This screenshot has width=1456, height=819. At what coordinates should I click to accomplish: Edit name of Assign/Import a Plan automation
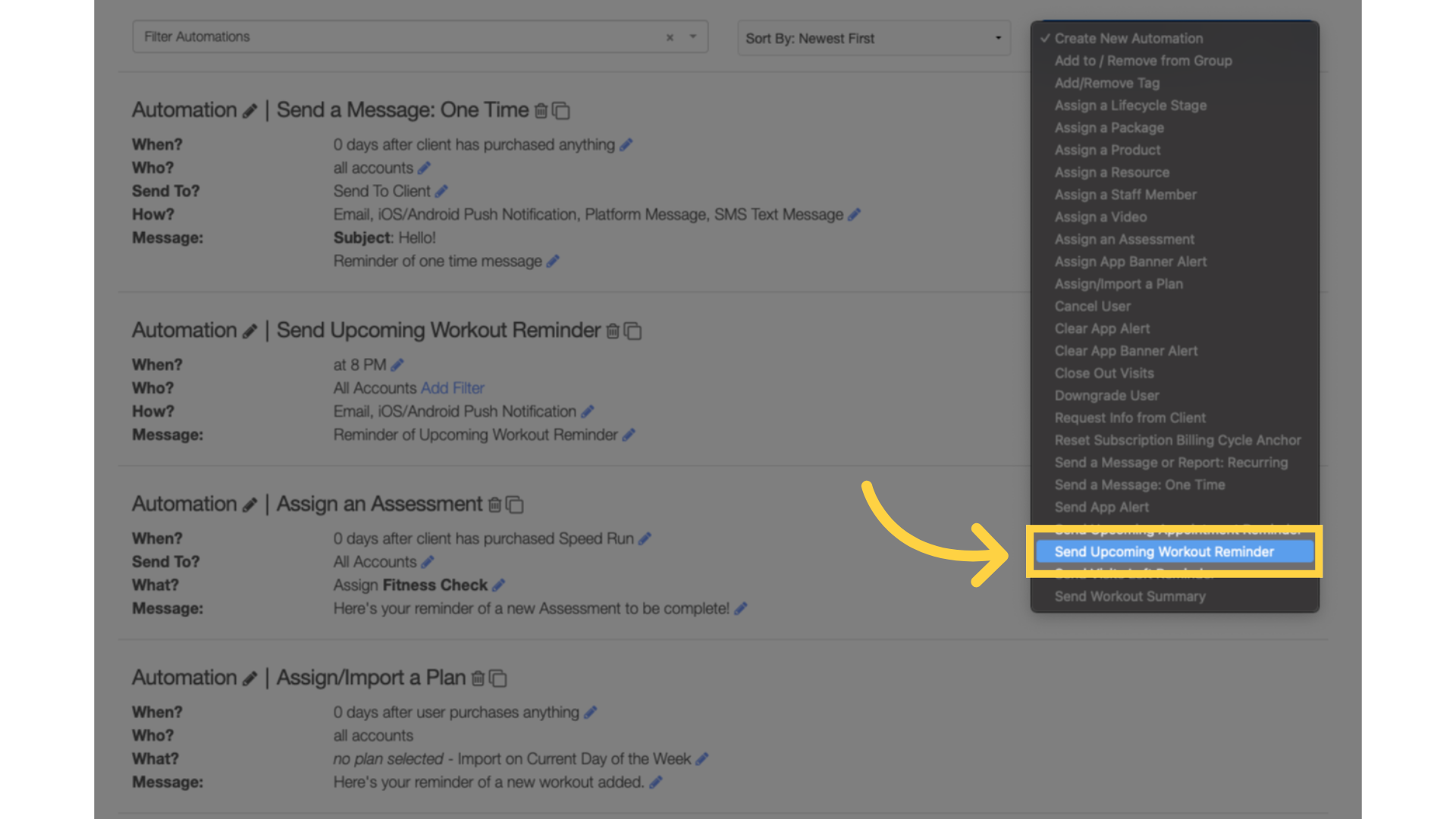tap(249, 679)
